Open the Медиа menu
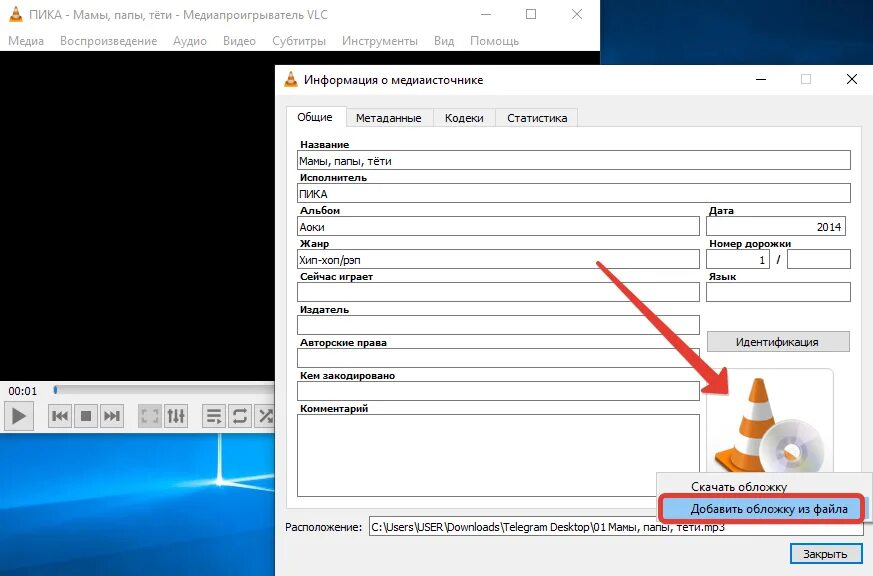 click(x=26, y=41)
